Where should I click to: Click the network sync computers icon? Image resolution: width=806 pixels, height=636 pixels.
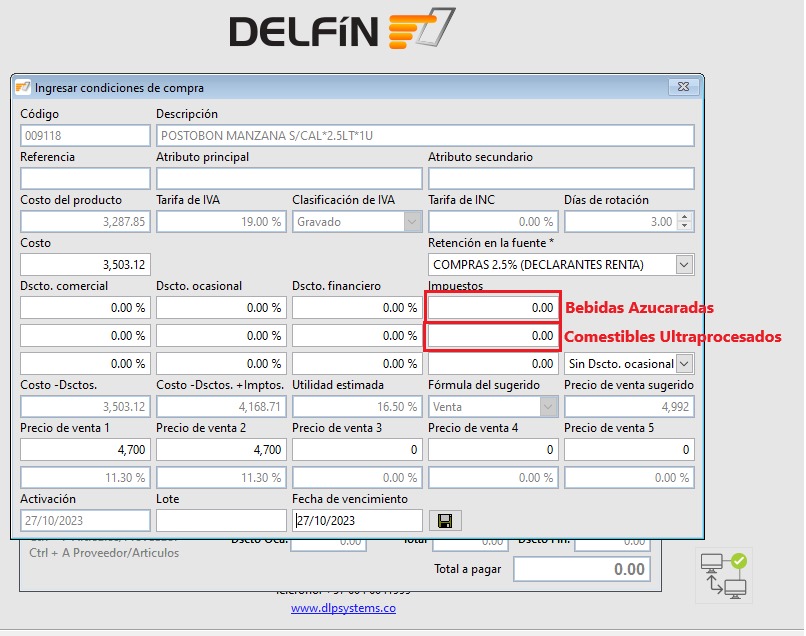point(724,575)
